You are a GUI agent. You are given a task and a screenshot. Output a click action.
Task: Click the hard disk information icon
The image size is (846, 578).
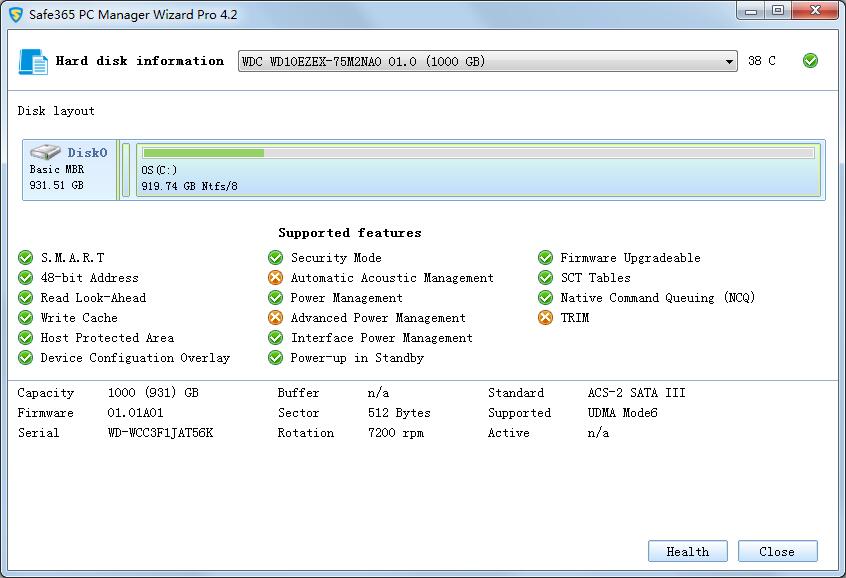[x=33, y=62]
